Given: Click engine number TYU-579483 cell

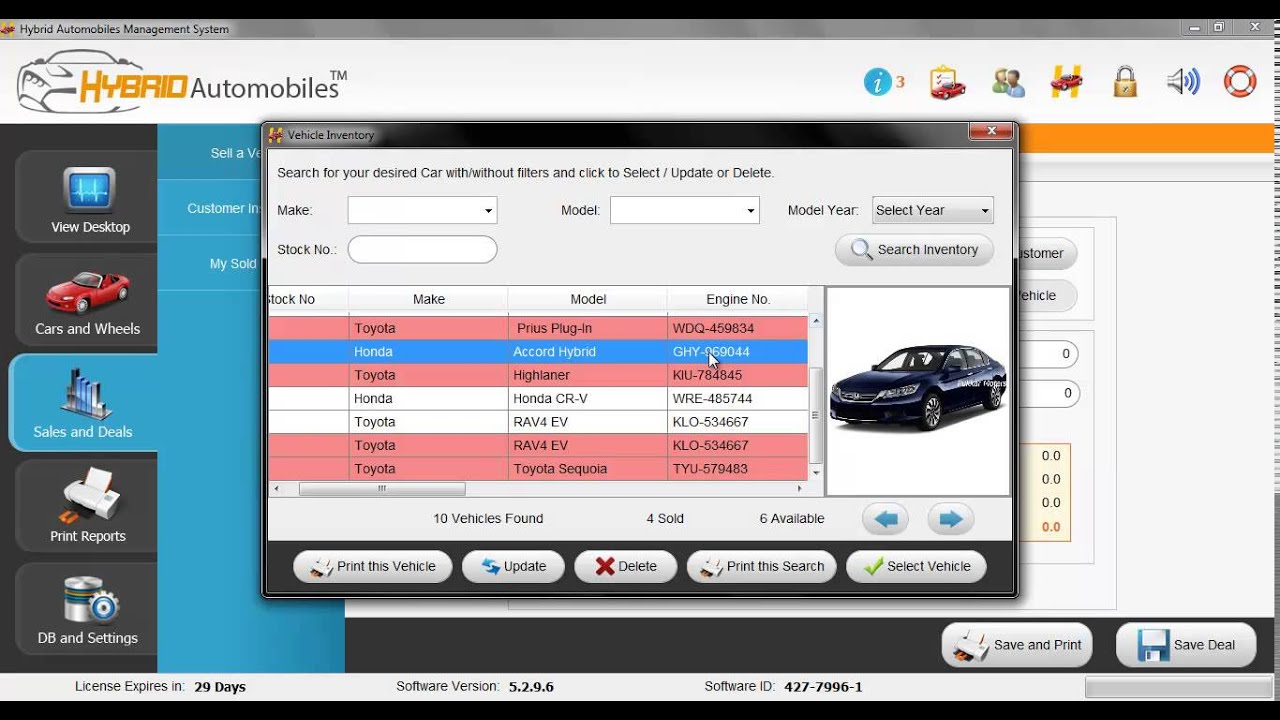Looking at the screenshot, I should (x=737, y=468).
